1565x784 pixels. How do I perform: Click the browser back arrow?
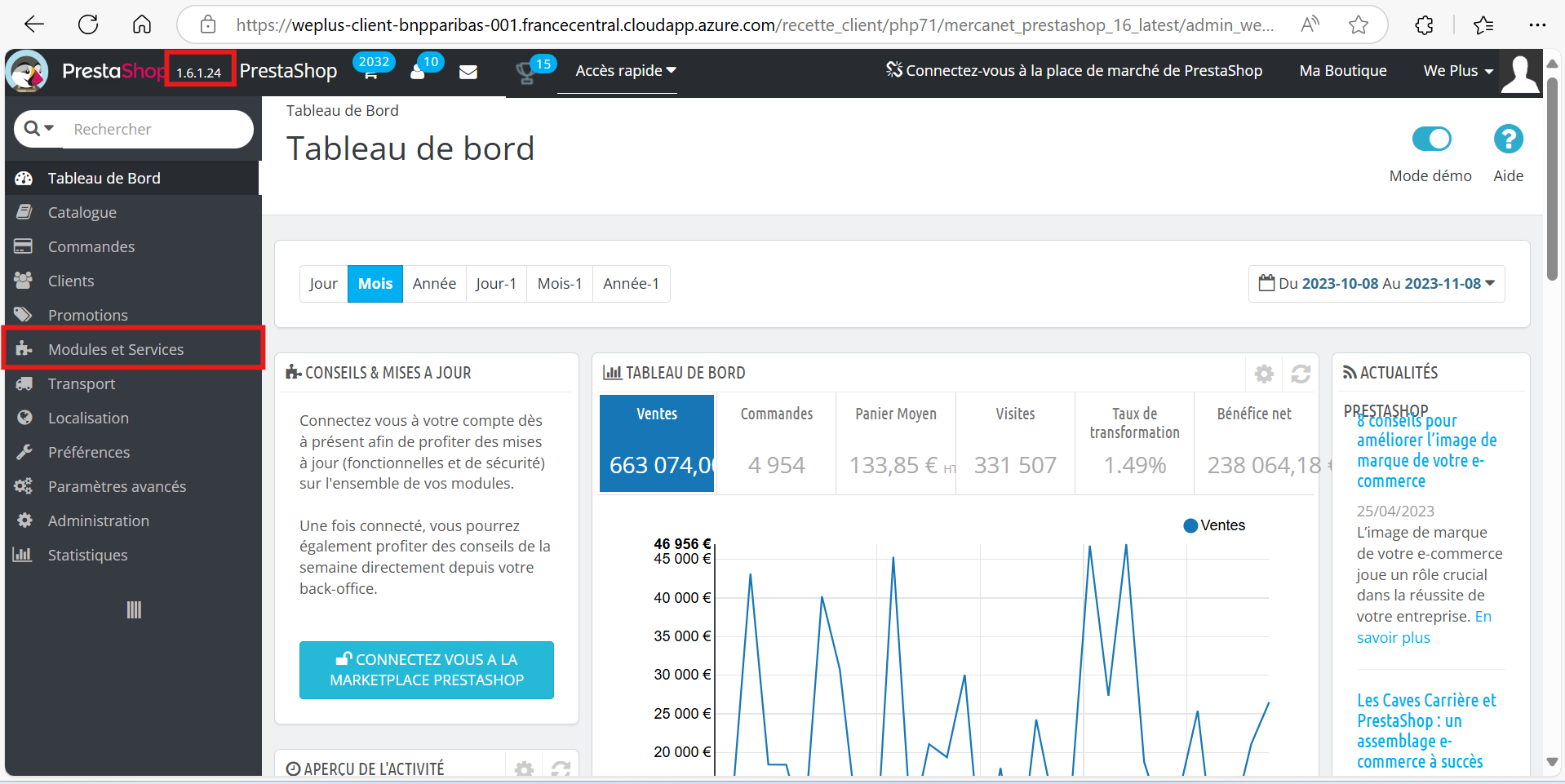(x=34, y=24)
